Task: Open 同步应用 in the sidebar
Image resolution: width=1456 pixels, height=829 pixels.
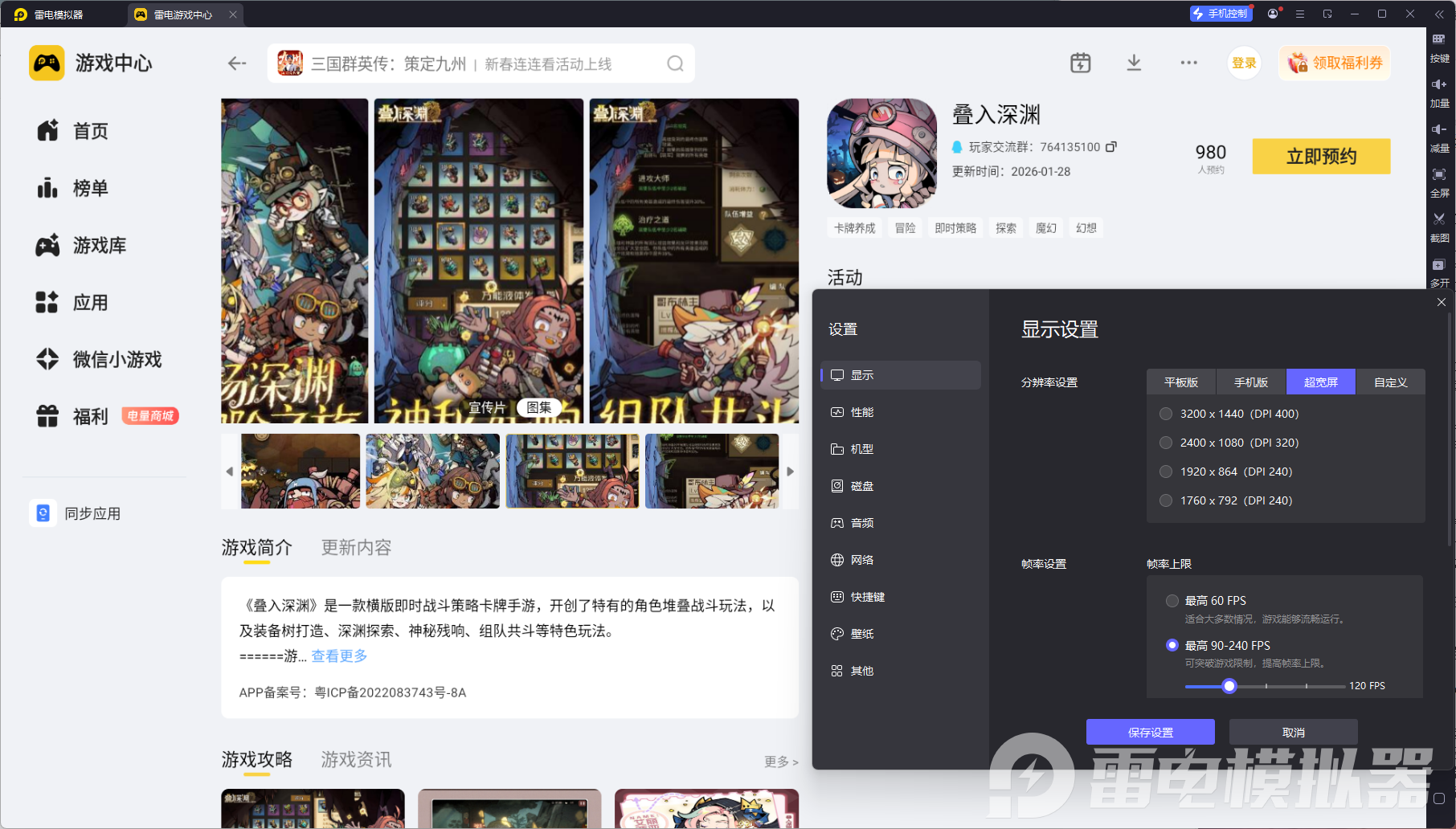Action: coord(76,513)
